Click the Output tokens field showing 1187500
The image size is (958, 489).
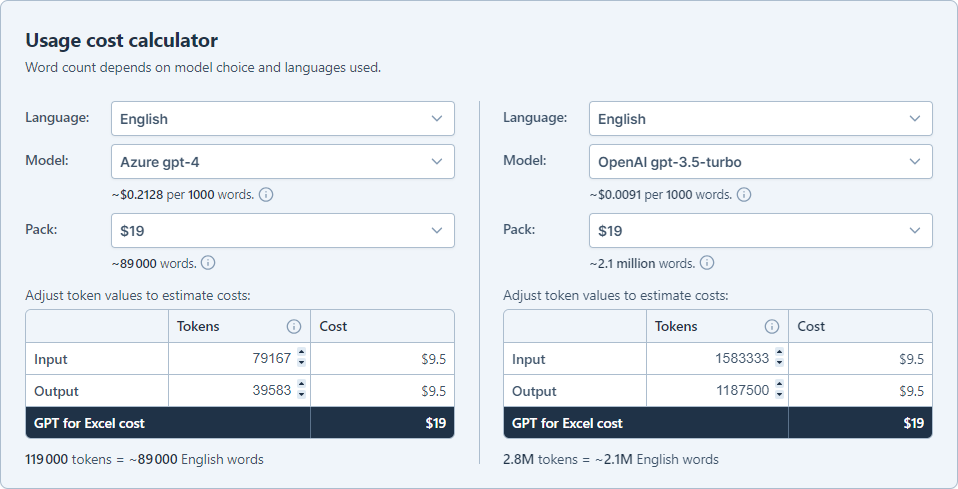[x=717, y=391]
